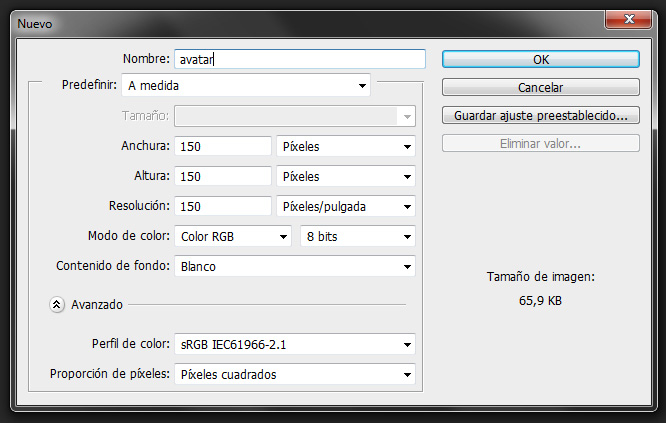Open the Perfil de color dropdown
The width and height of the screenshot is (666, 423).
[294, 345]
